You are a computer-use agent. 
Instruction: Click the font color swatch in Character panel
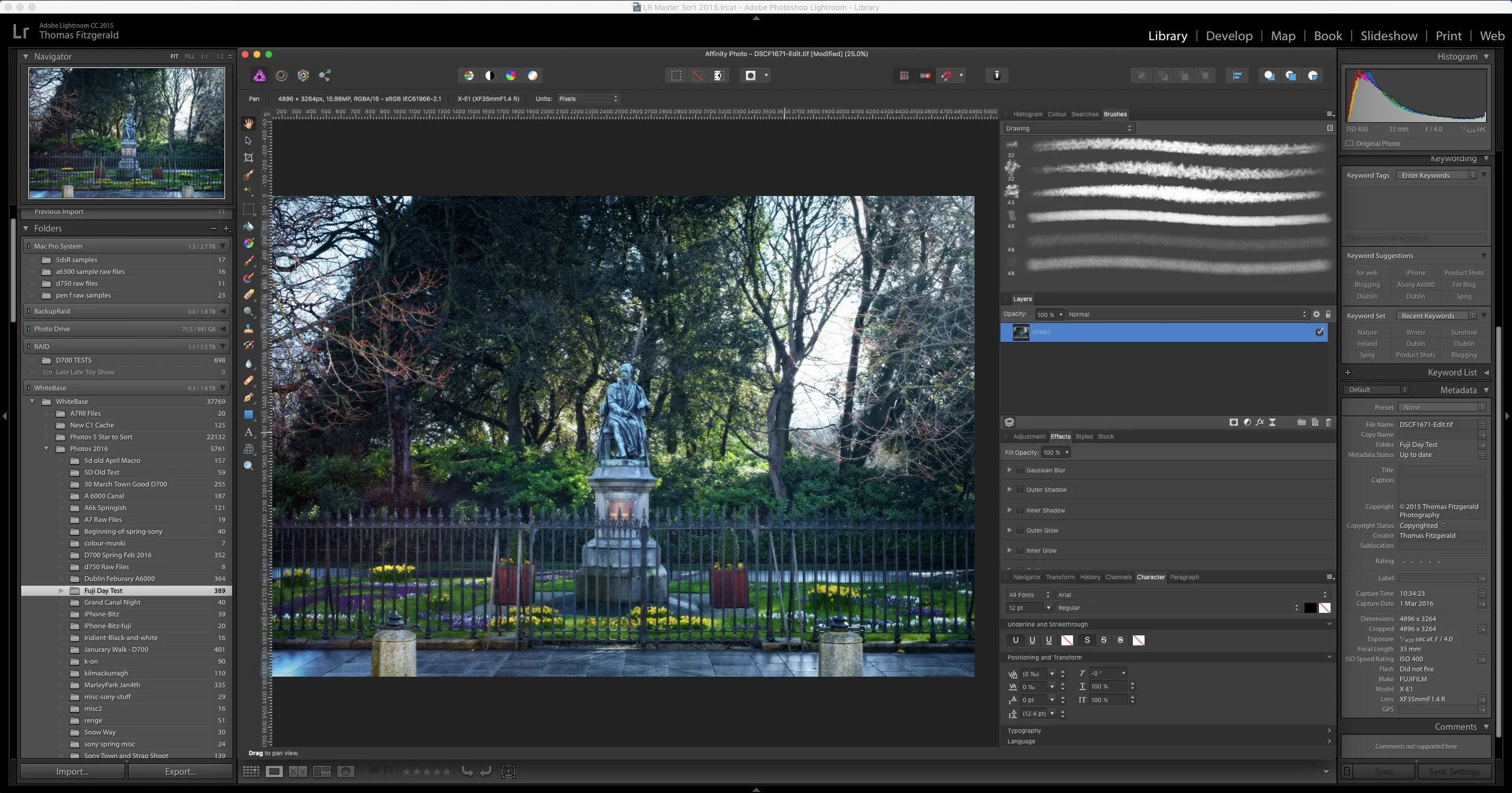[x=1310, y=608]
